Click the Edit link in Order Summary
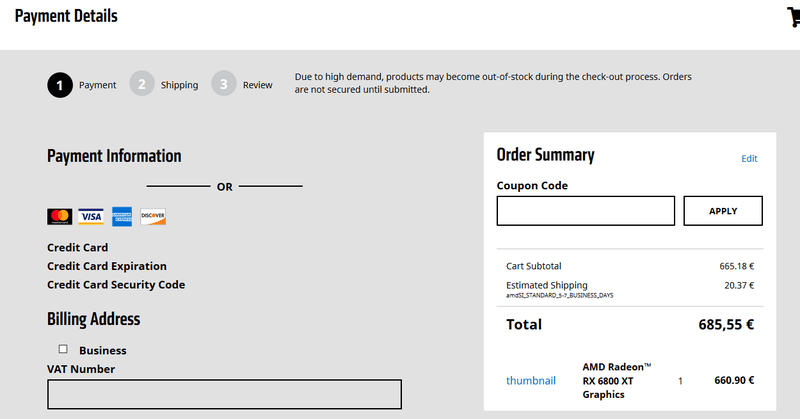 [x=749, y=159]
